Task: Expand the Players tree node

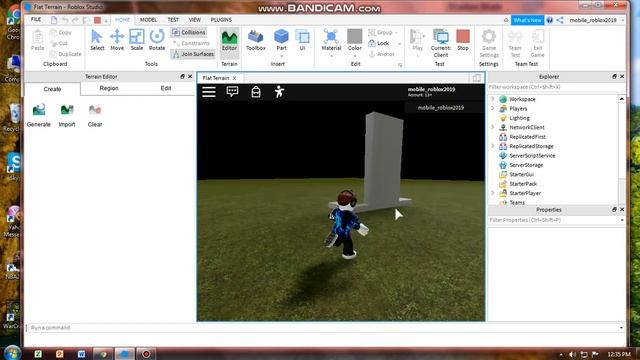Action: 493,109
